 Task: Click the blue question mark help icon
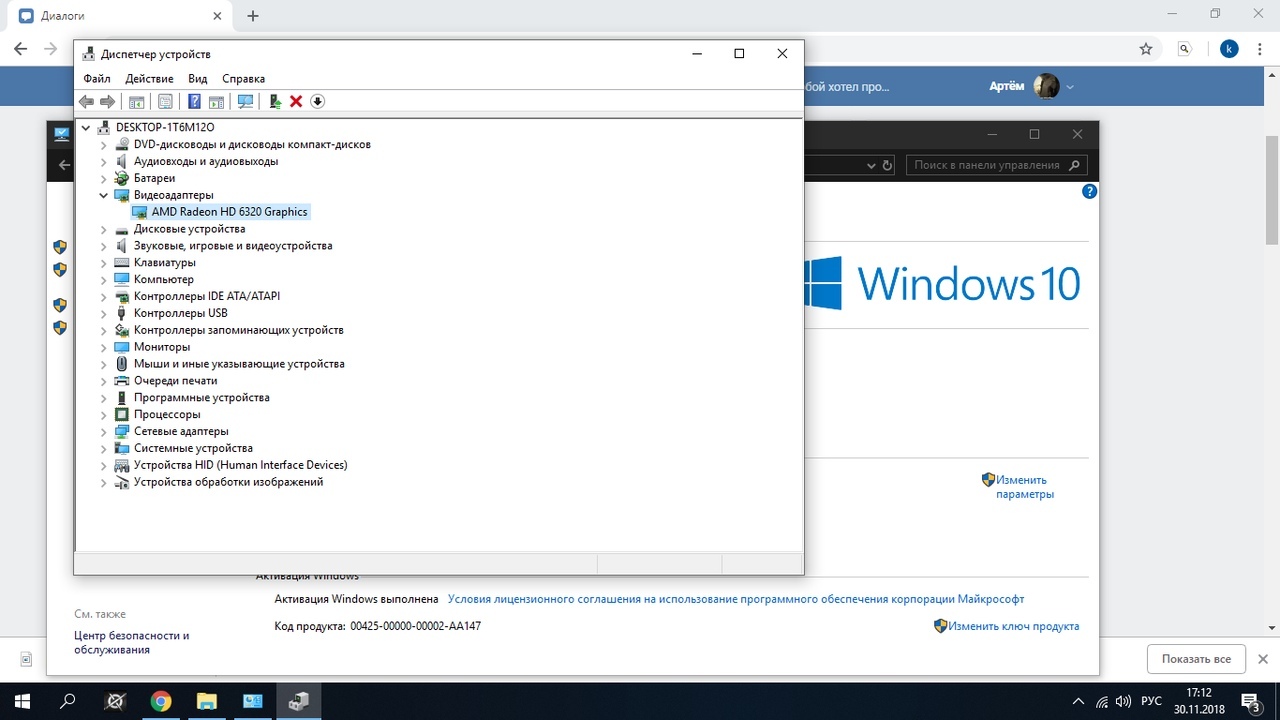point(194,101)
